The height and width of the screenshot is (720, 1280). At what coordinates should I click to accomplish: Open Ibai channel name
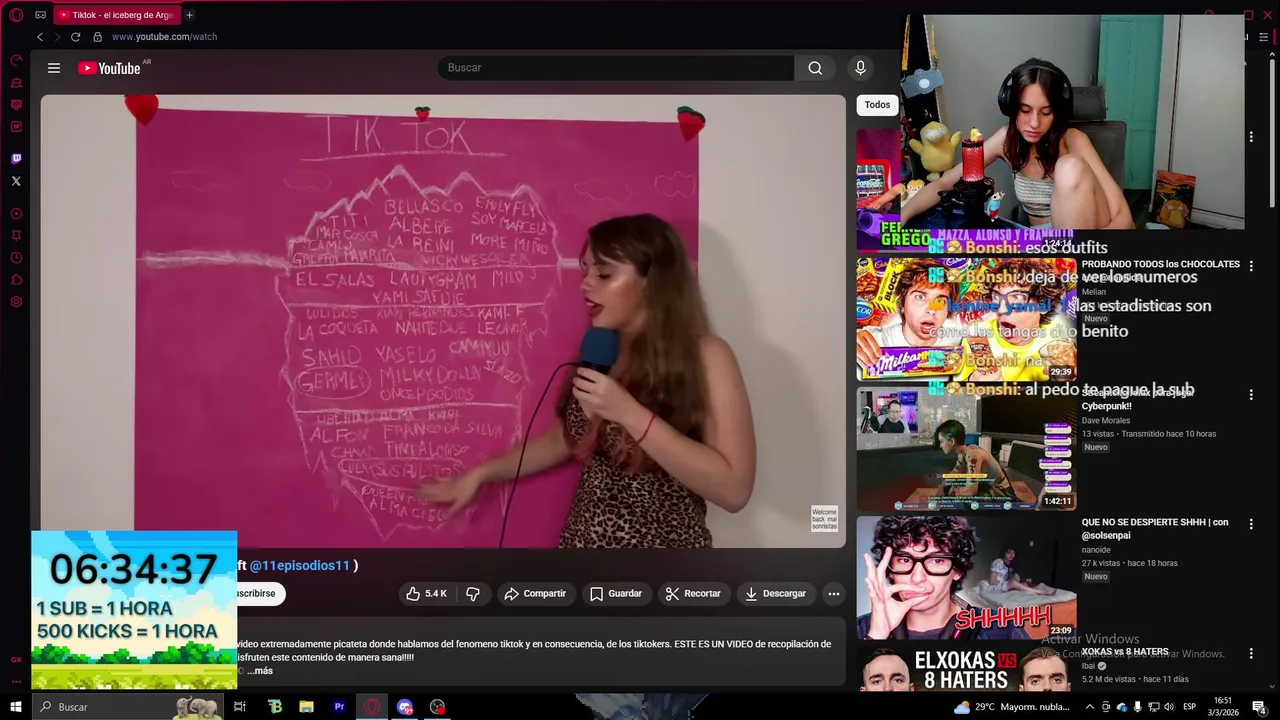pyautogui.click(x=1088, y=666)
